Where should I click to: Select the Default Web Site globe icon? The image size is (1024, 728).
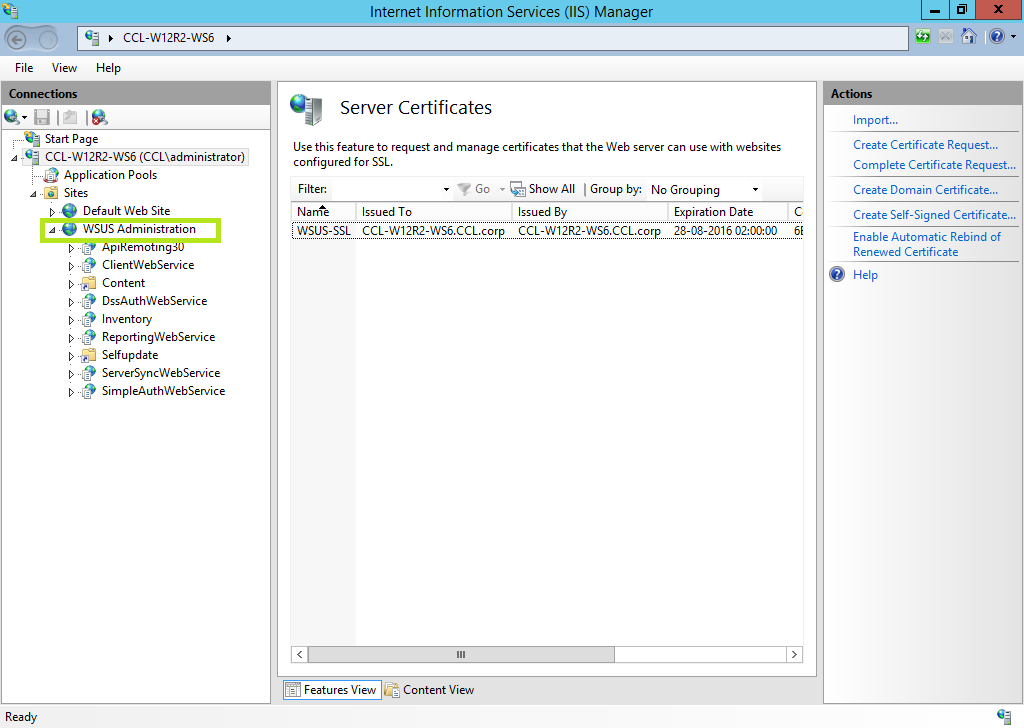[x=70, y=211]
